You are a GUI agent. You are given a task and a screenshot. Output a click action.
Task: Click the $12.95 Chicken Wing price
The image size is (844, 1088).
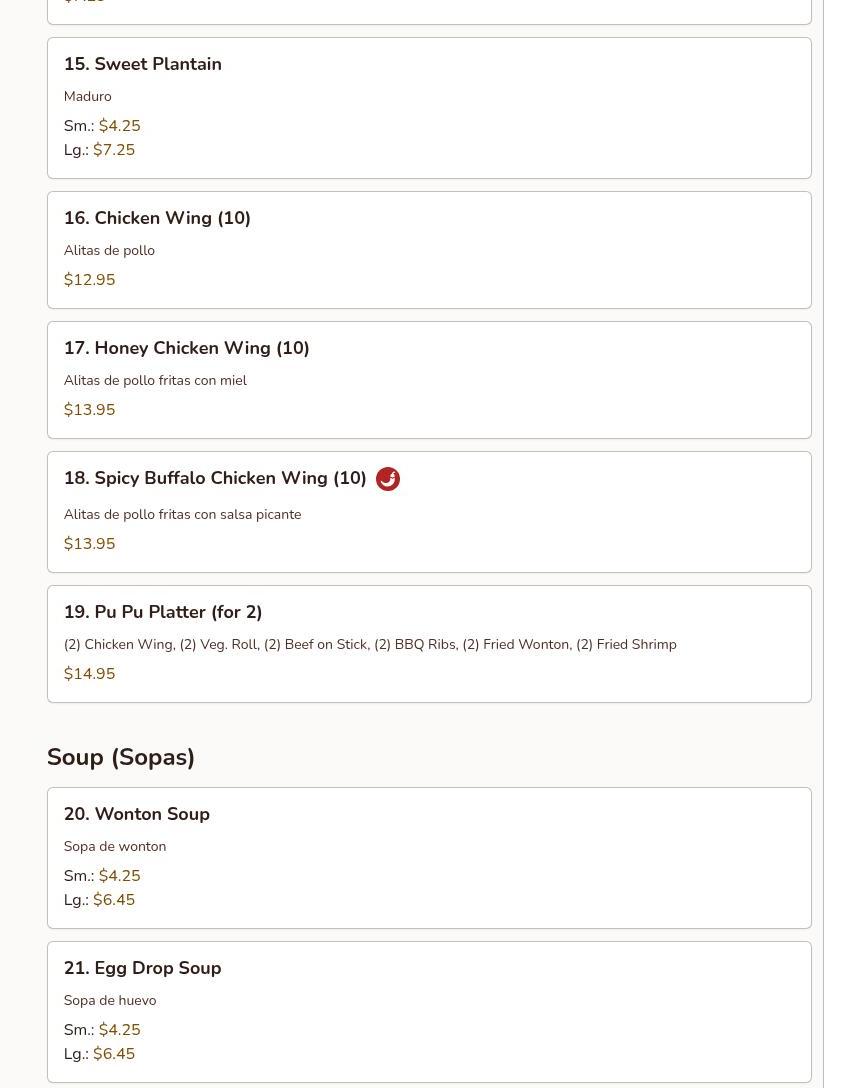tap(90, 280)
